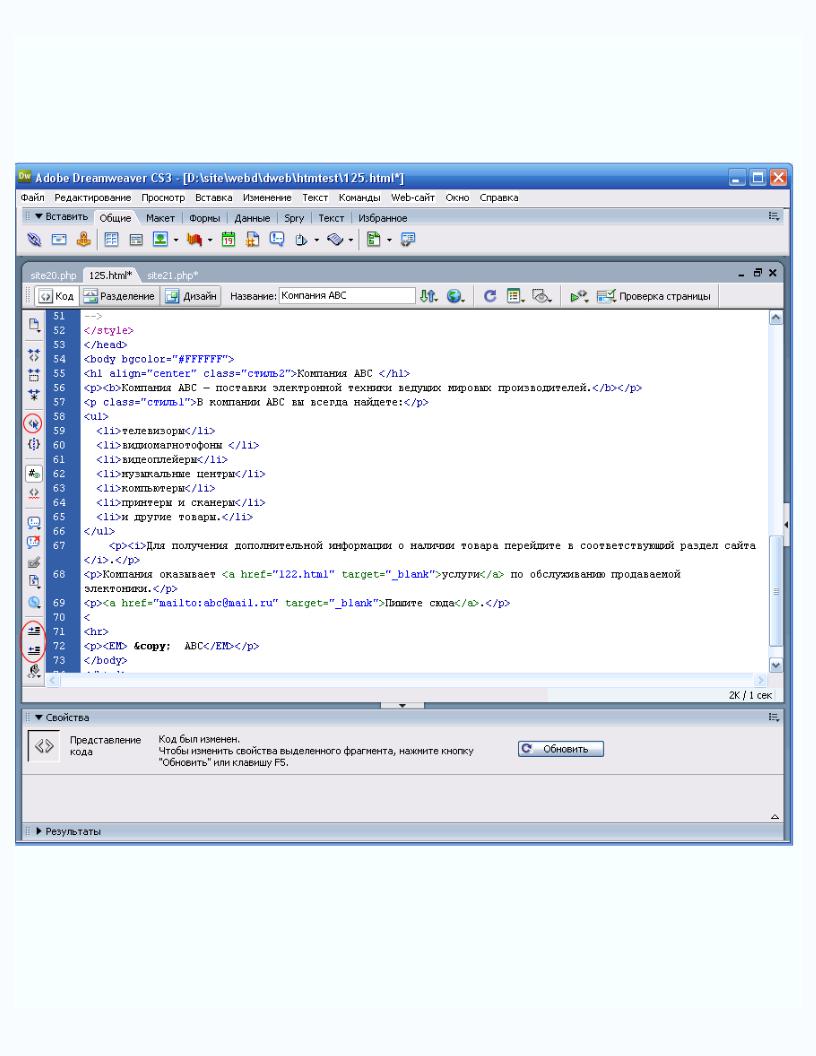Click the Название title input field
Image resolution: width=816 pixels, height=1056 pixels.
point(347,296)
